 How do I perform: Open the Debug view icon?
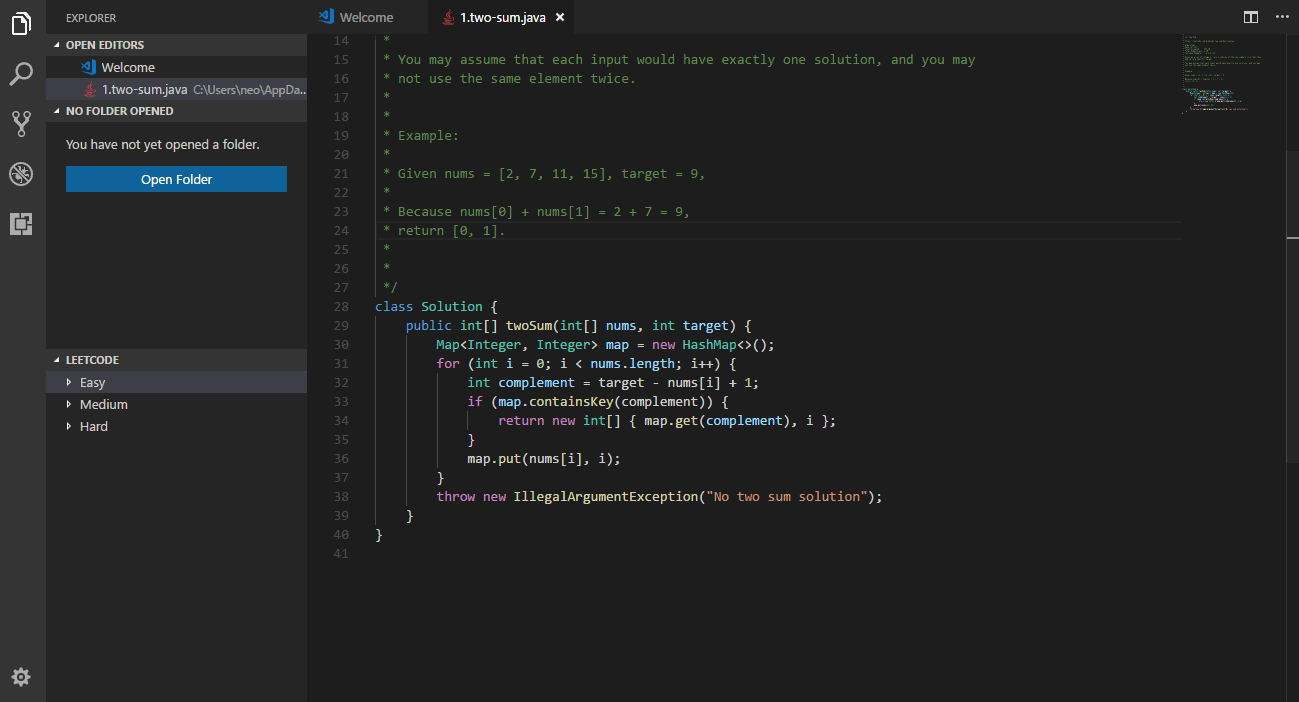pyautogui.click(x=22, y=174)
